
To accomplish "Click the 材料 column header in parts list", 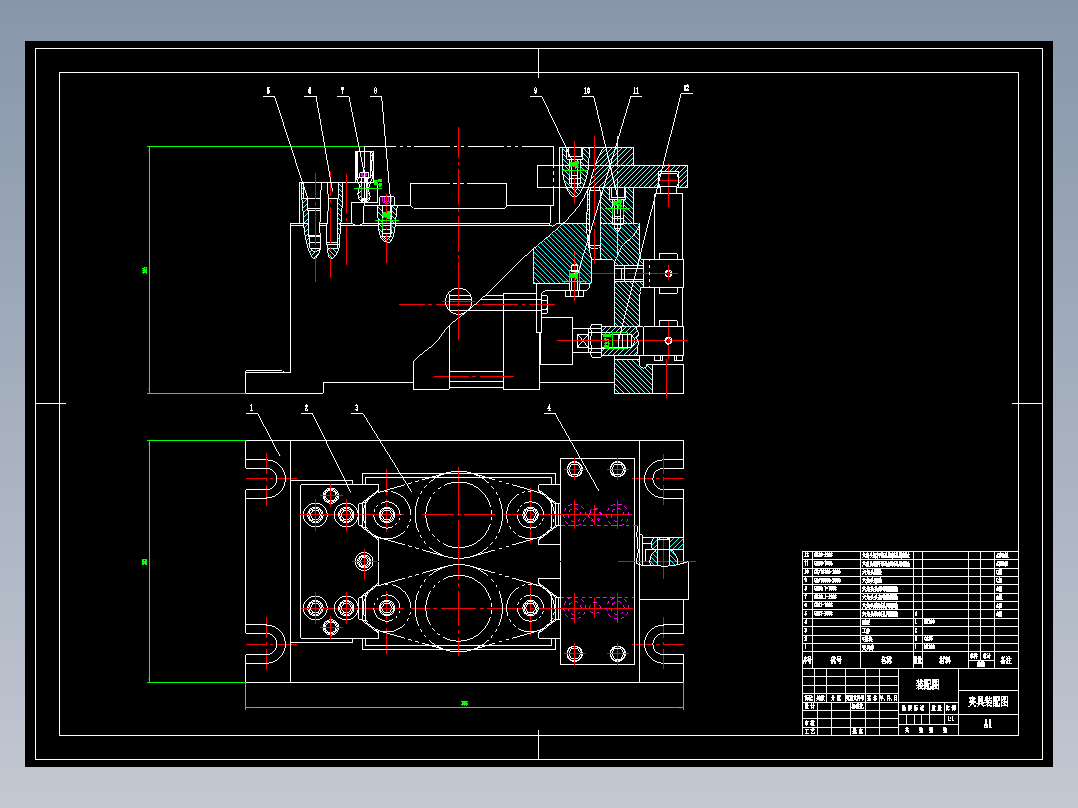I will click(x=945, y=660).
